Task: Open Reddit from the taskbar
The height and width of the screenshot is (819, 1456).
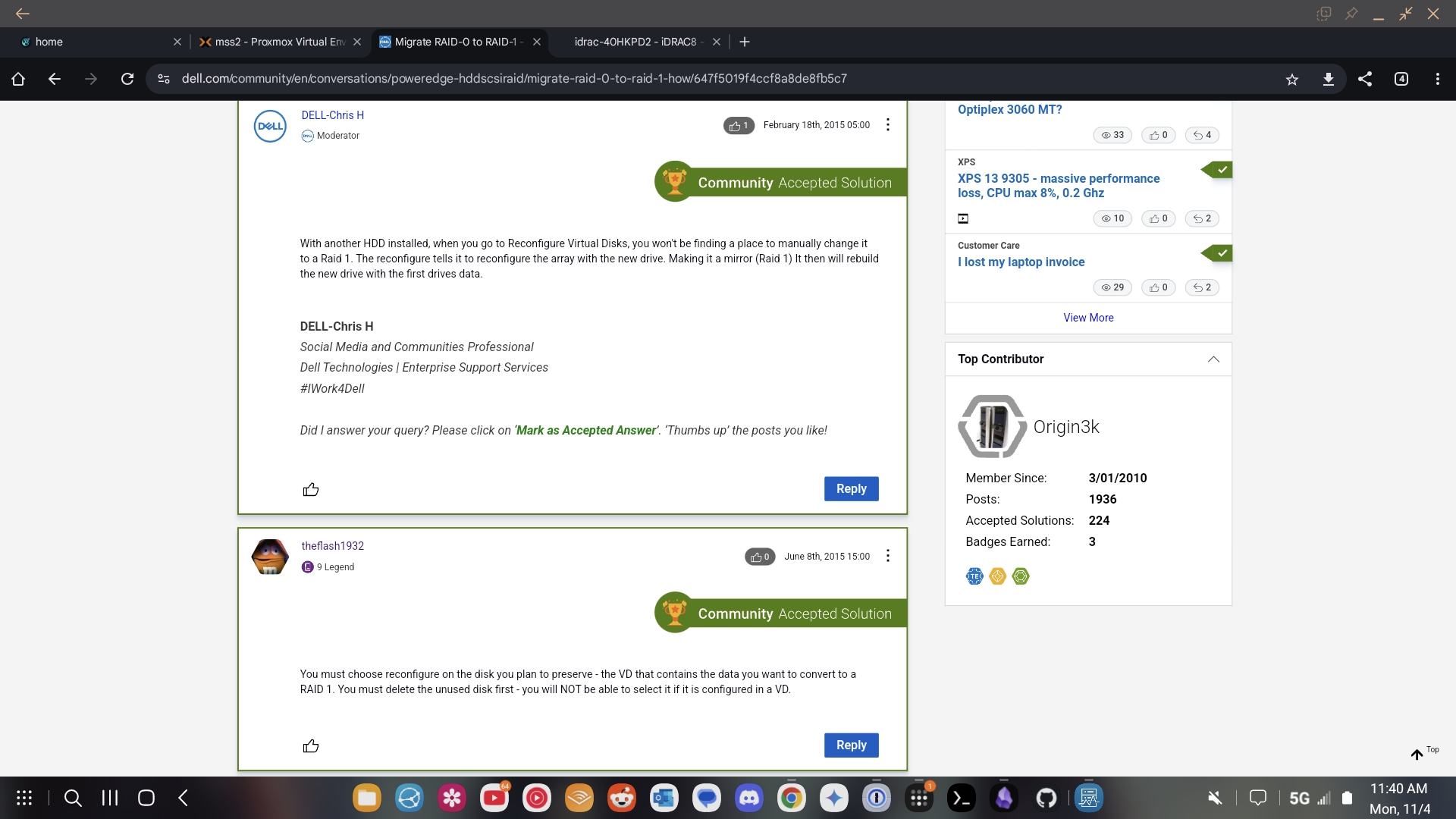Action: tap(622, 798)
